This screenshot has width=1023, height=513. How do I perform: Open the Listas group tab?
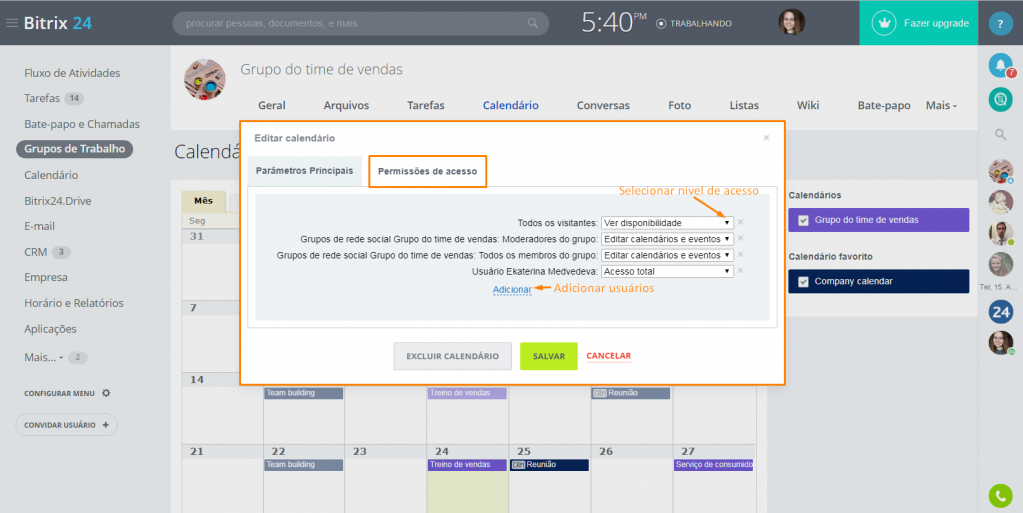tap(744, 105)
